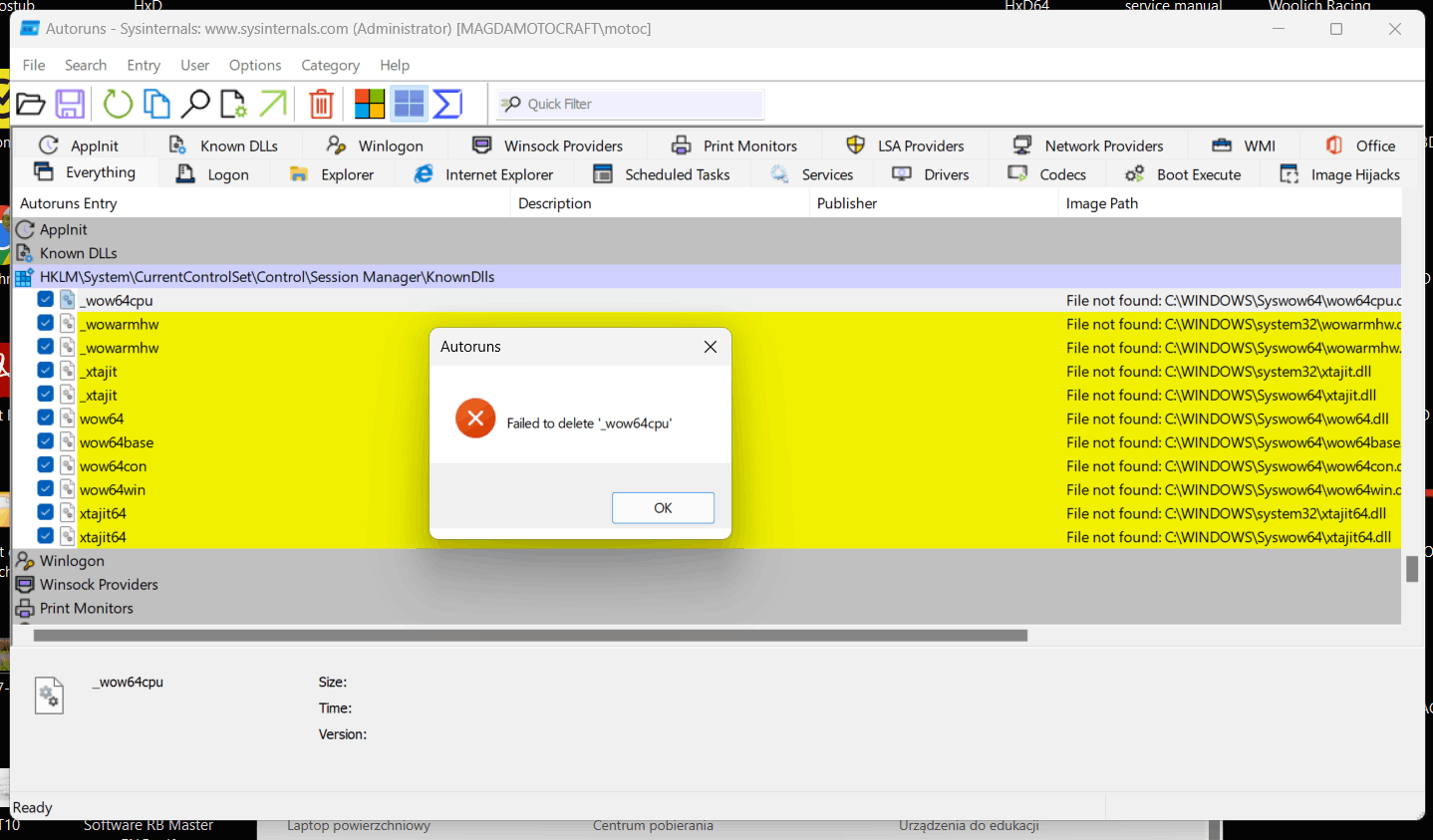Click the blue Copy pages icon
This screenshot has width=1433, height=840.
(x=156, y=104)
